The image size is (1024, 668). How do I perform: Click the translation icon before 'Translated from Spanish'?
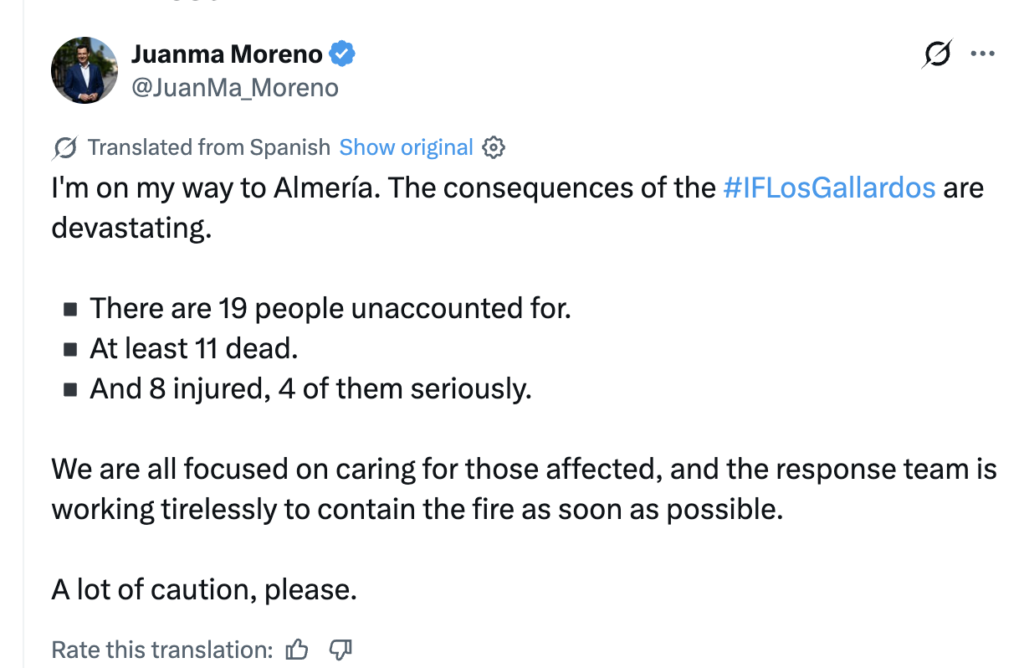65,148
